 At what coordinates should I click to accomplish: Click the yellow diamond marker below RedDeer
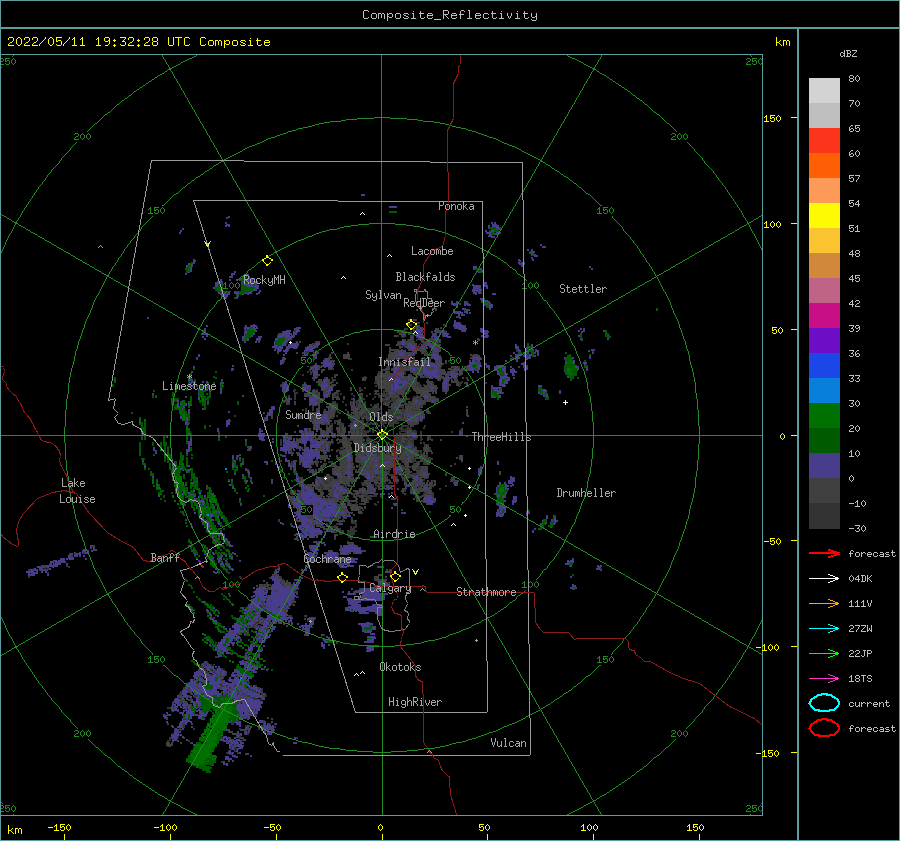click(411, 325)
